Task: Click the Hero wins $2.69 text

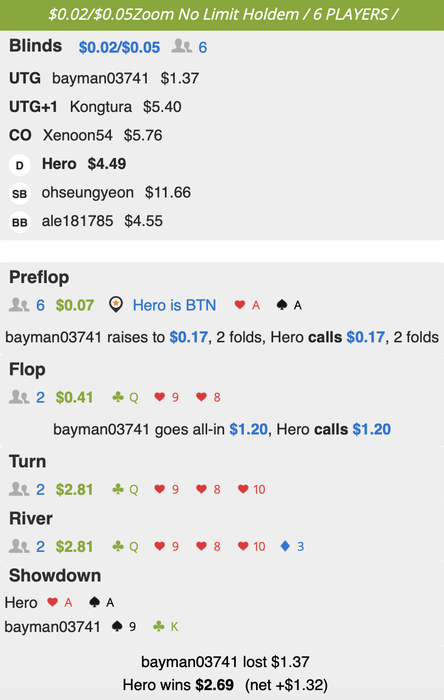Action: [178, 685]
